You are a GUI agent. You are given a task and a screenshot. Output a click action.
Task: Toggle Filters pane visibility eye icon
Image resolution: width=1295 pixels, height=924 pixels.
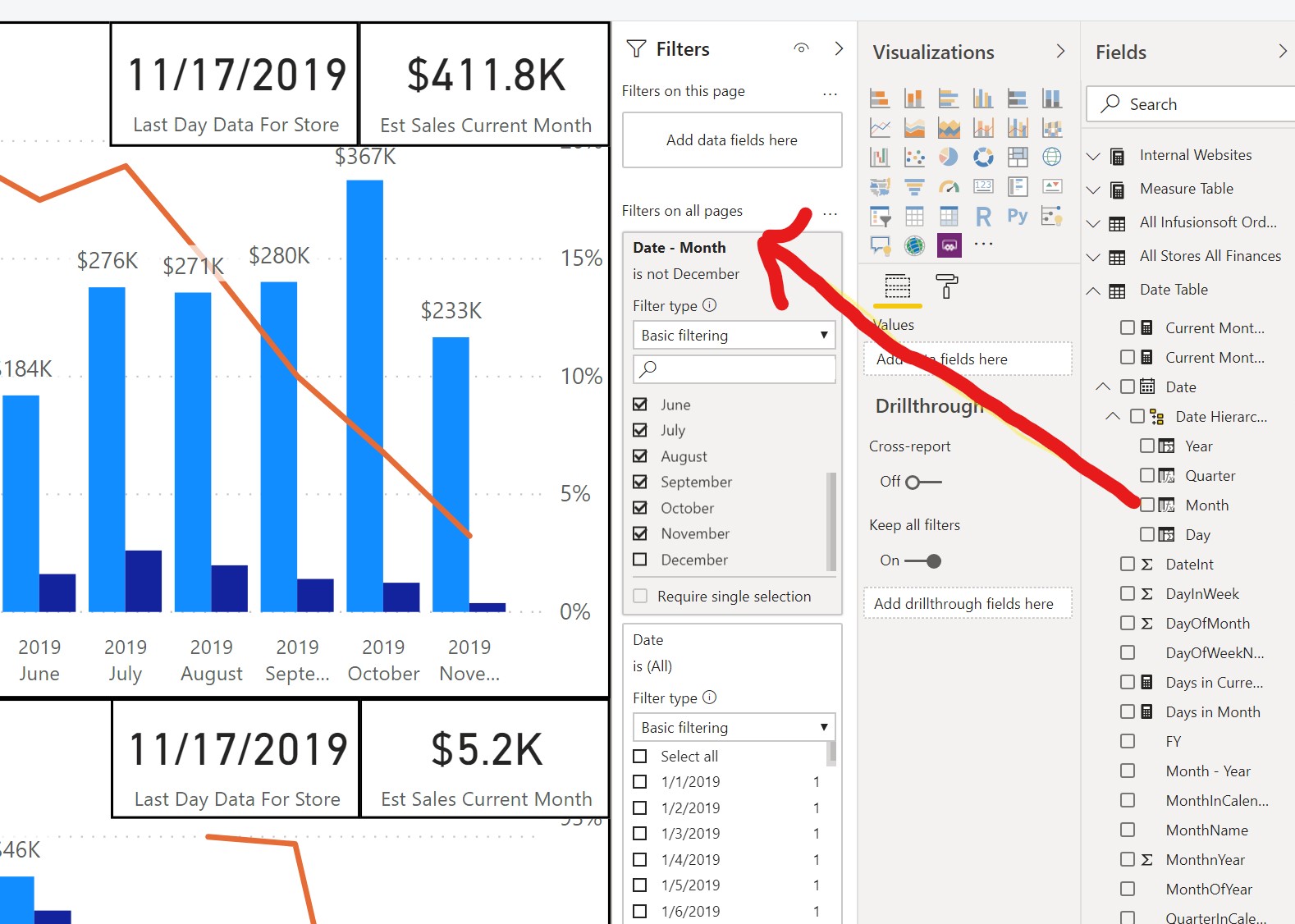[802, 48]
